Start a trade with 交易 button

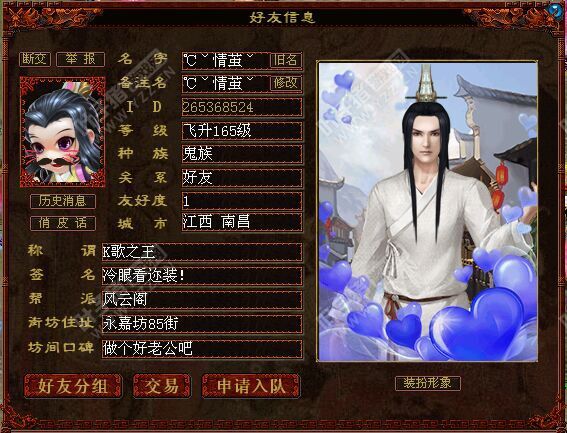coord(162,386)
